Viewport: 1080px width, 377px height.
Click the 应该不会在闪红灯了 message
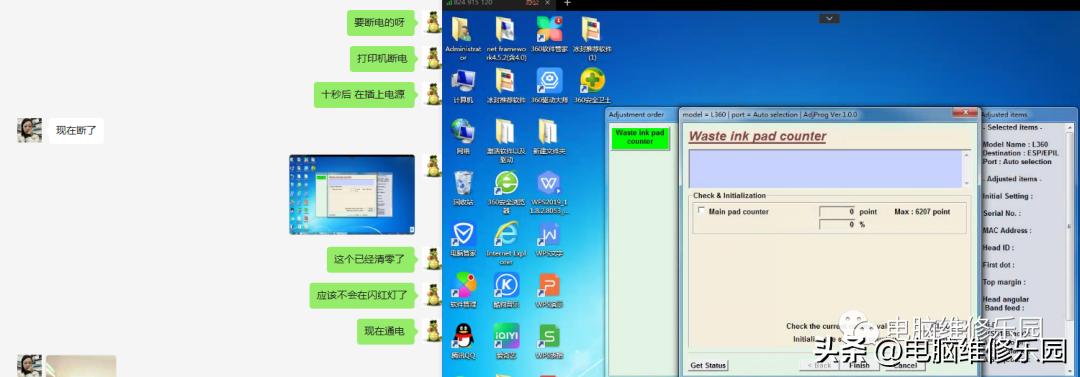[x=362, y=296]
